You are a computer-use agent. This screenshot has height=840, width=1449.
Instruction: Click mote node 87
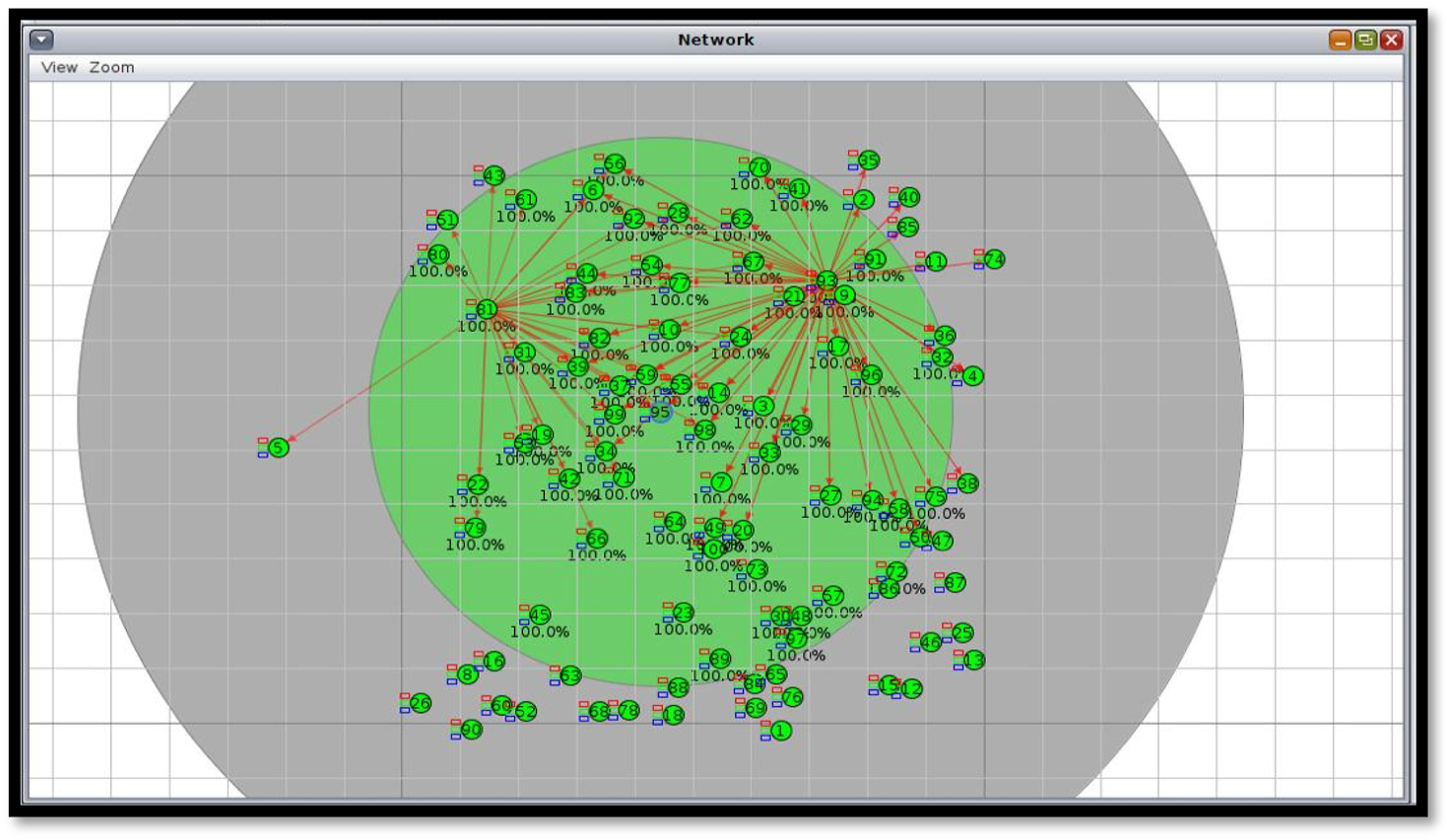click(955, 583)
